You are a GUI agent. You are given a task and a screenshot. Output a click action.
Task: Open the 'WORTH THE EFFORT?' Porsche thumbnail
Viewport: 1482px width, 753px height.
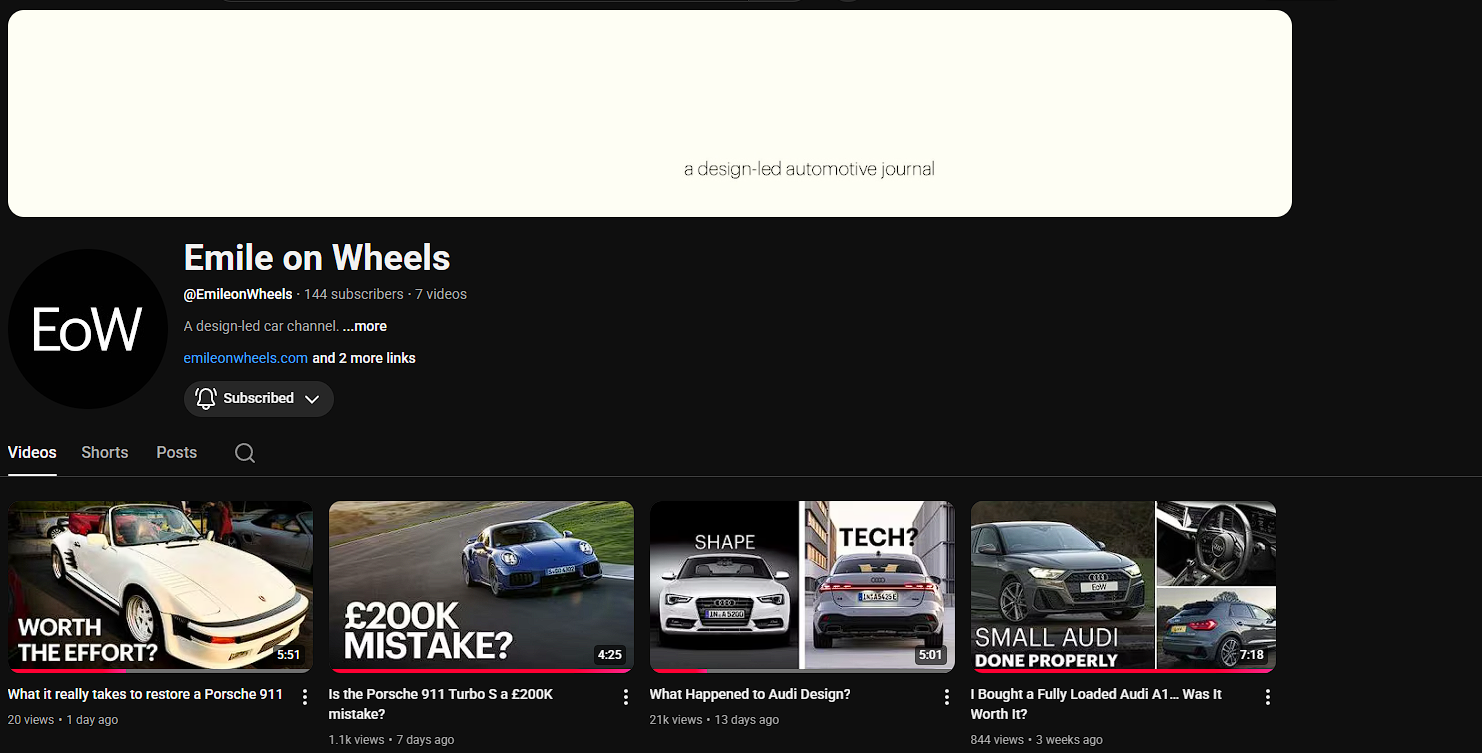(x=160, y=586)
